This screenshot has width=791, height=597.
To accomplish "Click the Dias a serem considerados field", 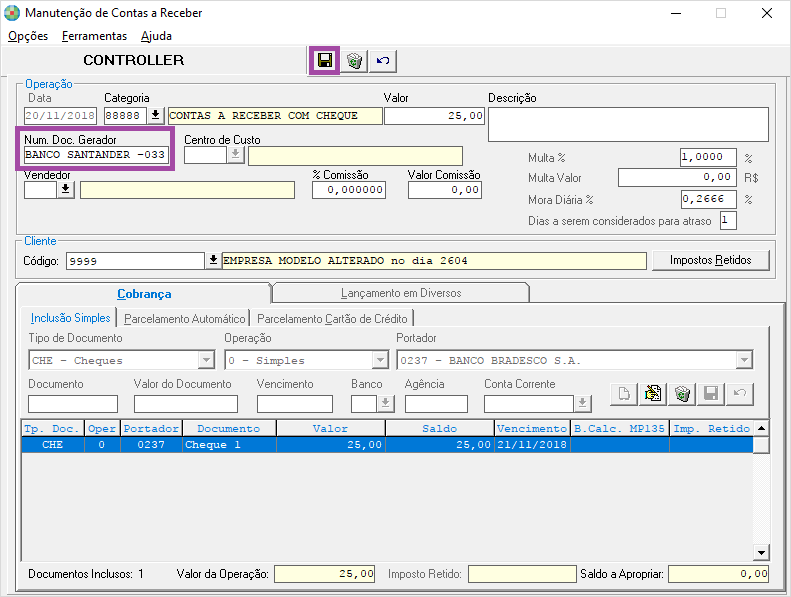I will click(728, 221).
